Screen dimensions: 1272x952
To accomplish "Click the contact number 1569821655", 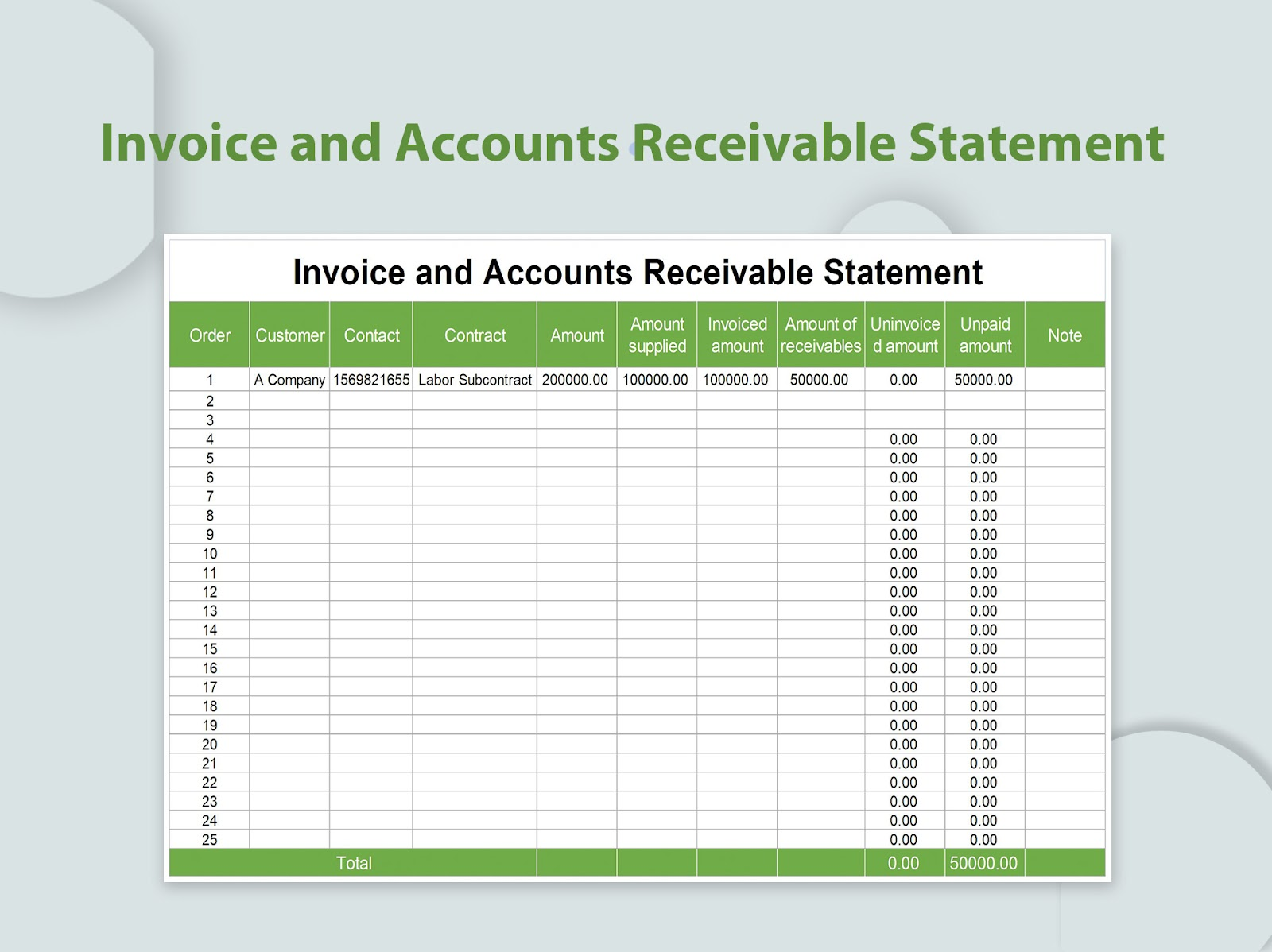I will point(371,380).
